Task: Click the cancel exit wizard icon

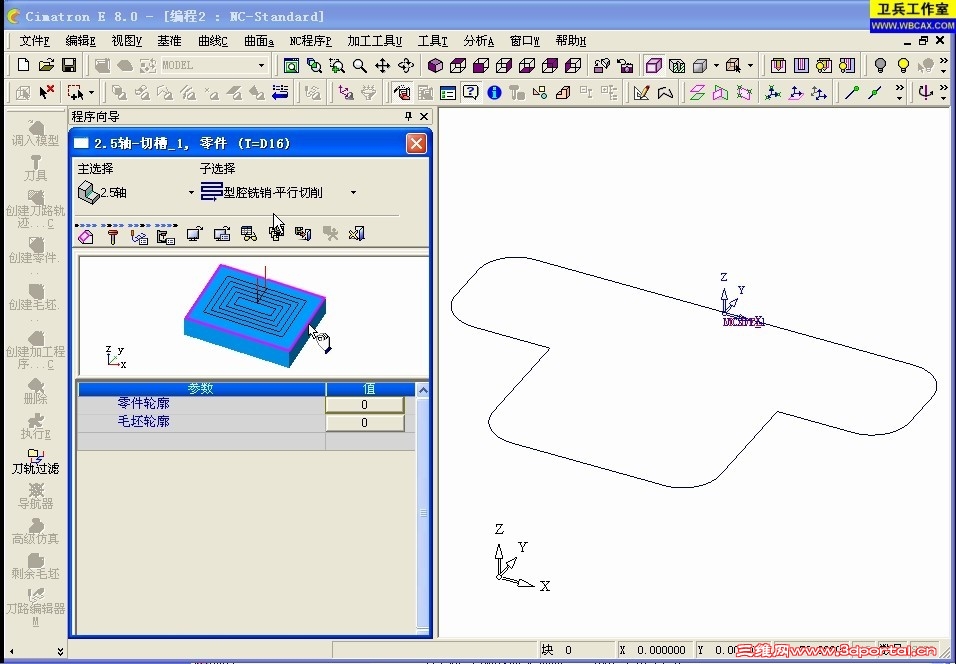Action: (x=357, y=234)
